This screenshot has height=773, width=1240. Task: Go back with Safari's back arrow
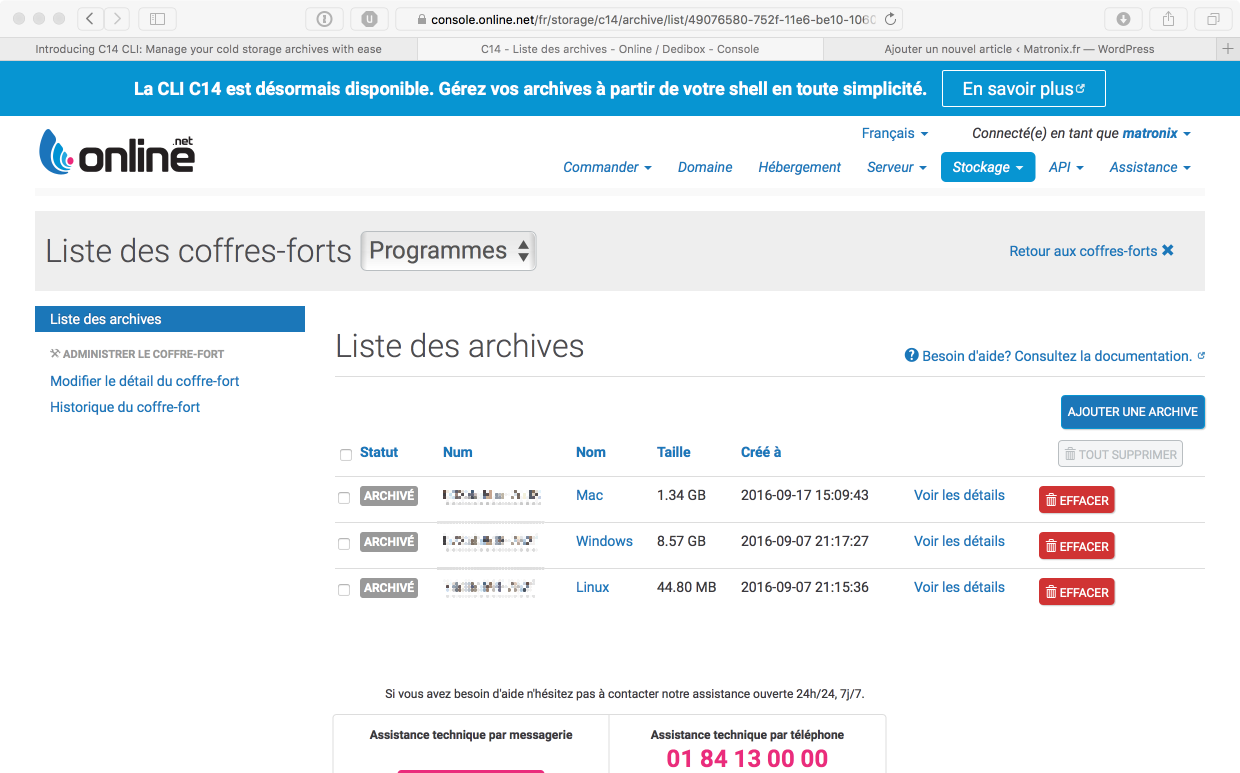90,18
